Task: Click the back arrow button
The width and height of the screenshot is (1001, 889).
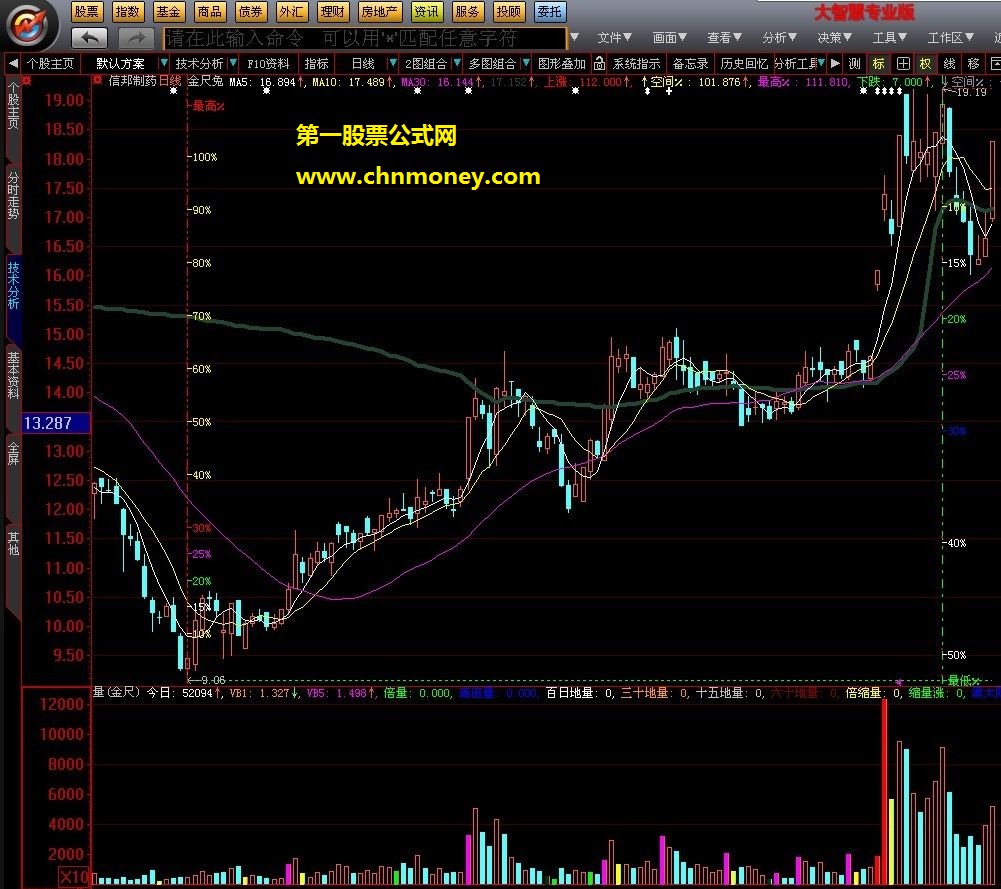Action: [x=89, y=38]
